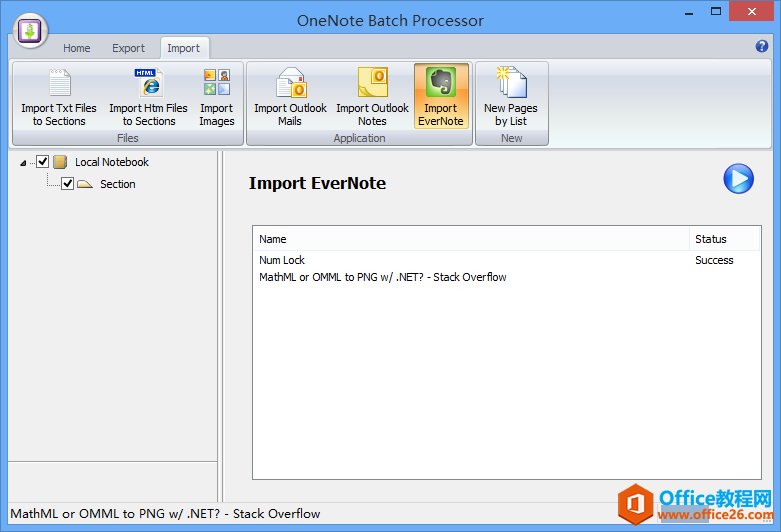Viewport: 781px width, 532px height.
Task: Click the Name column header
Action: 471,239
